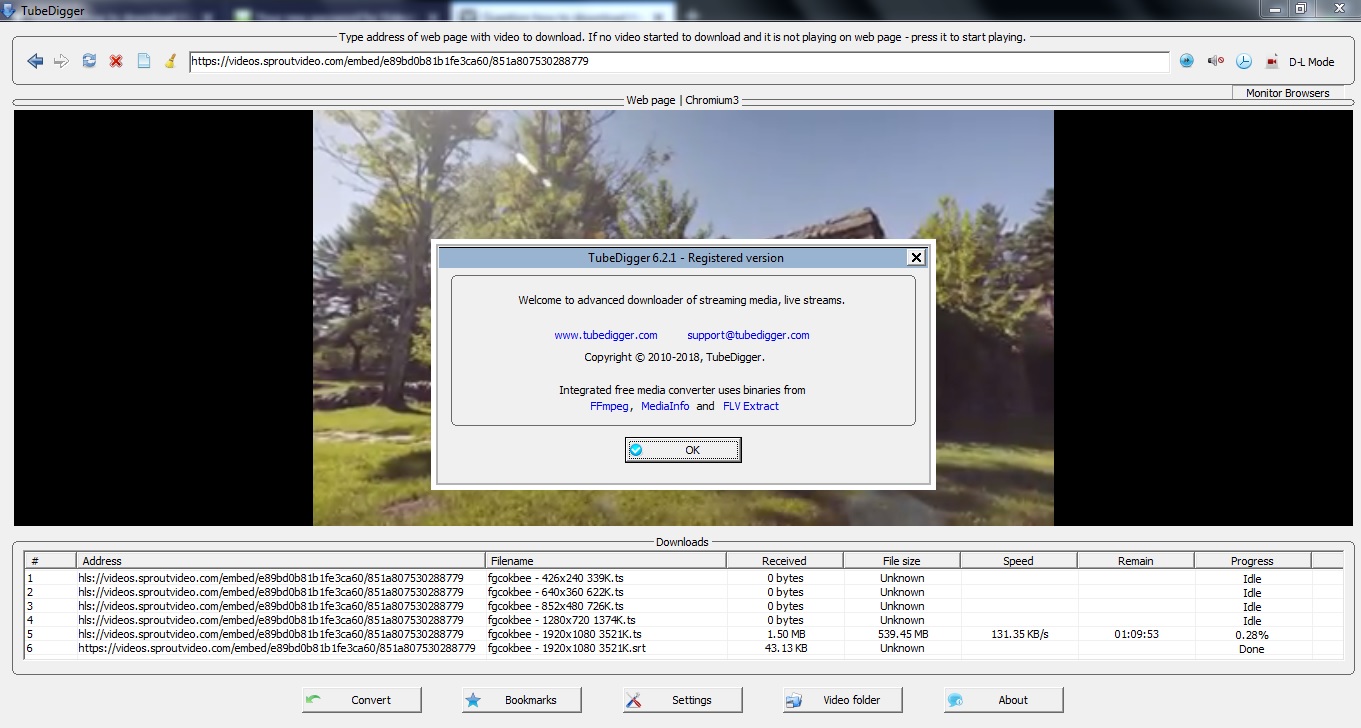Sort downloads by the # column header
The width and height of the screenshot is (1361, 728).
[50, 561]
